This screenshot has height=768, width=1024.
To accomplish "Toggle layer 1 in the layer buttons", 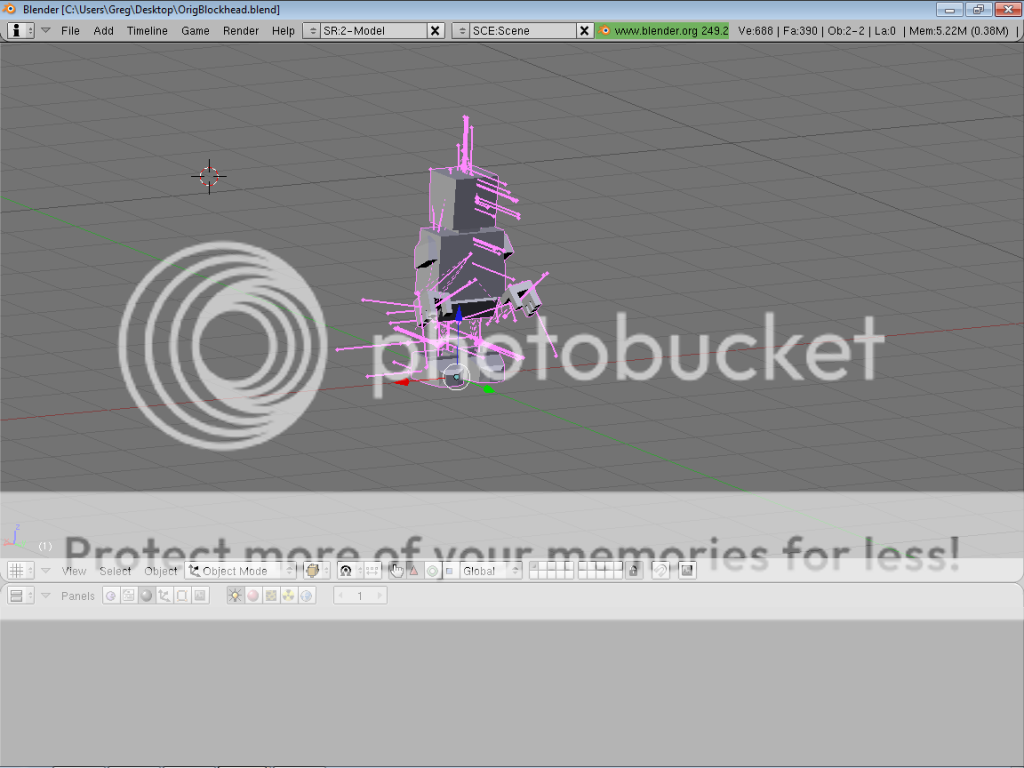I will tap(534, 566).
